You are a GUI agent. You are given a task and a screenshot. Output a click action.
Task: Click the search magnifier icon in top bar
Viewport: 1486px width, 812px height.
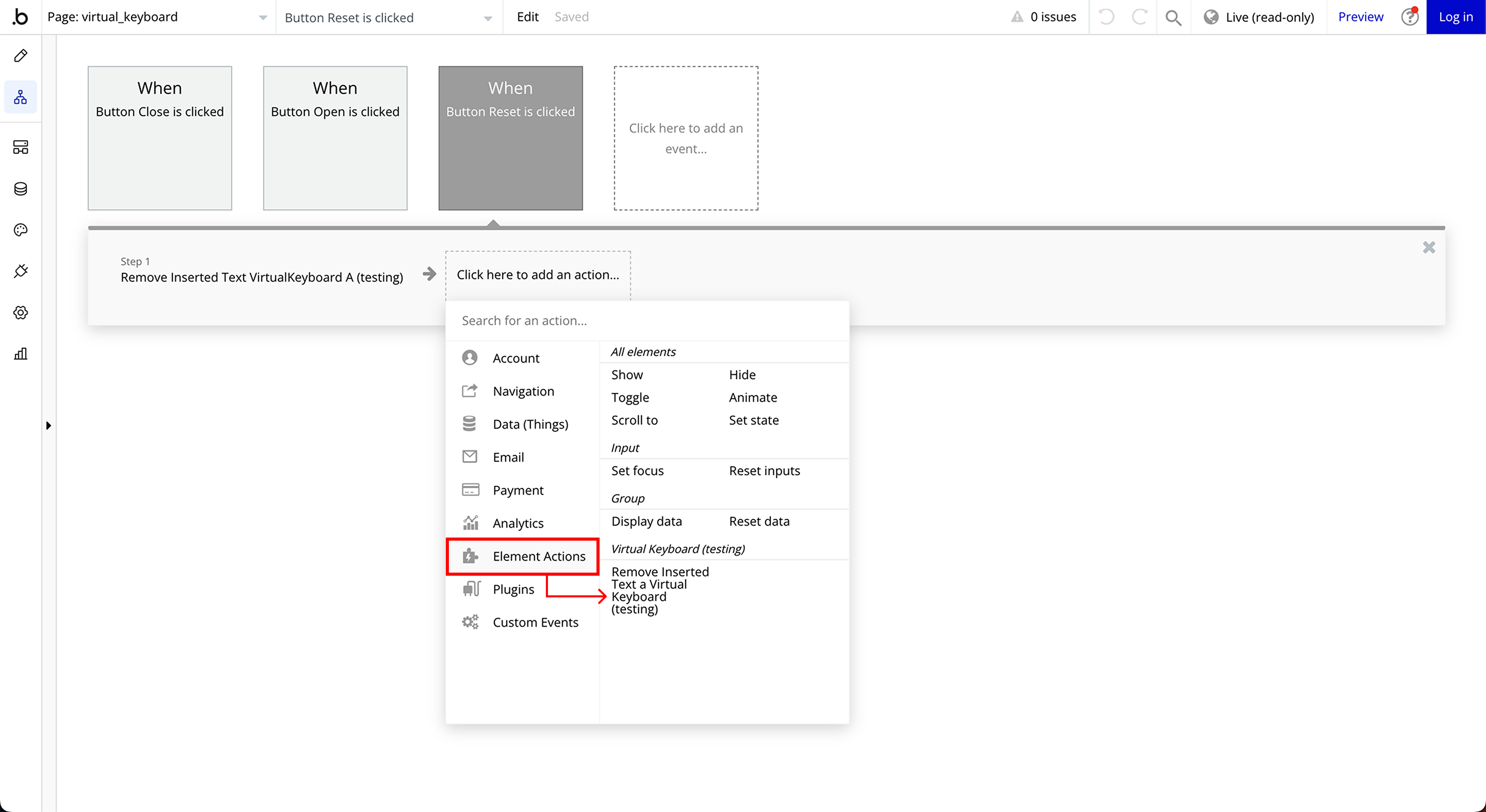click(1173, 17)
